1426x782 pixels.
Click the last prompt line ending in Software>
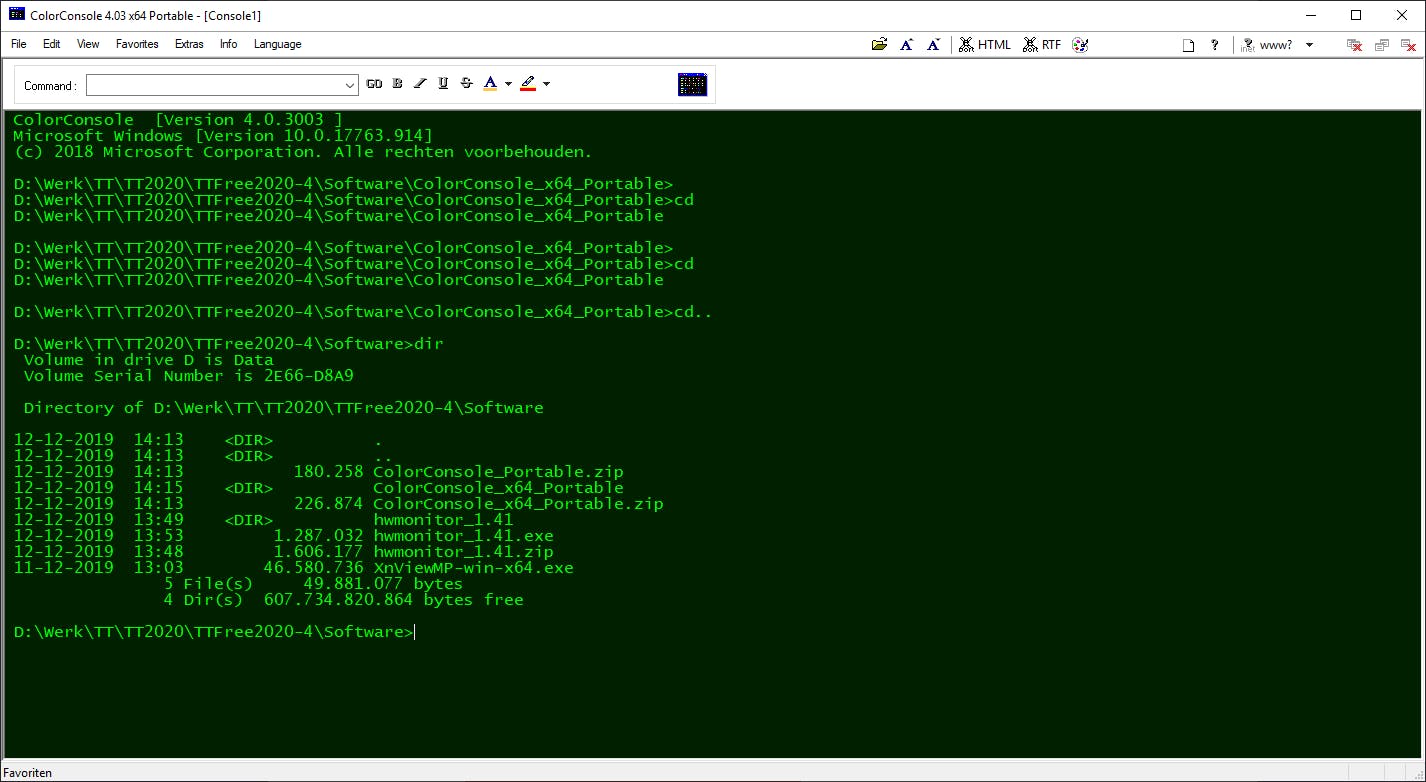pos(213,632)
